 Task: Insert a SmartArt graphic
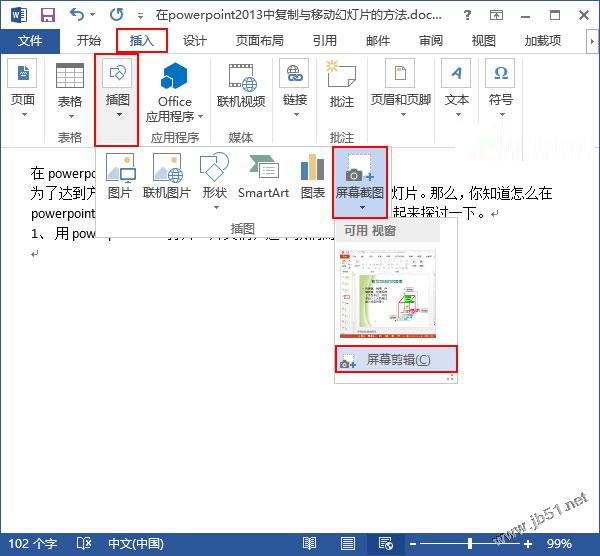pyautogui.click(x=263, y=177)
